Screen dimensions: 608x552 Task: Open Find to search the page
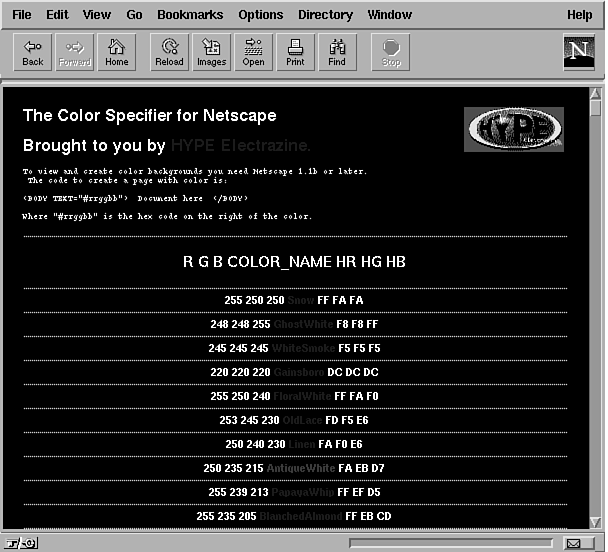[x=337, y=52]
